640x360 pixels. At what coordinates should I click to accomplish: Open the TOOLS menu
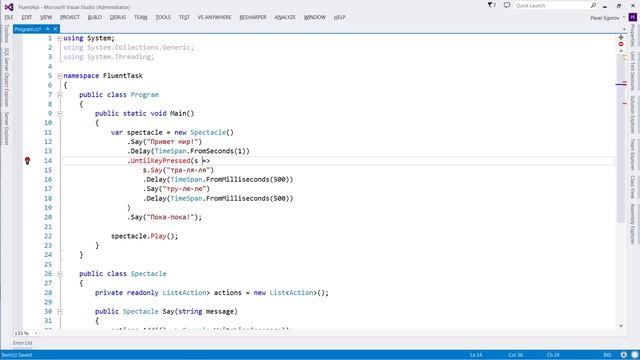pos(163,17)
